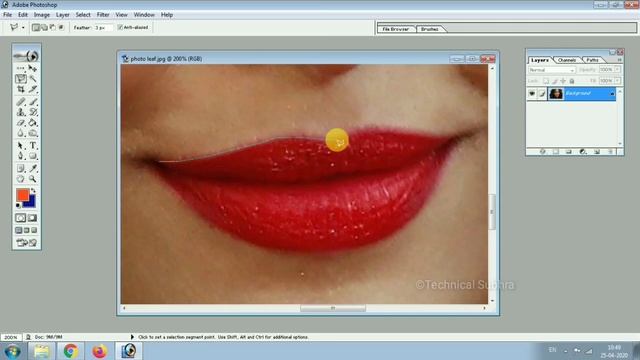Click Add layer mask button
The image size is (640, 360).
(x=556, y=152)
